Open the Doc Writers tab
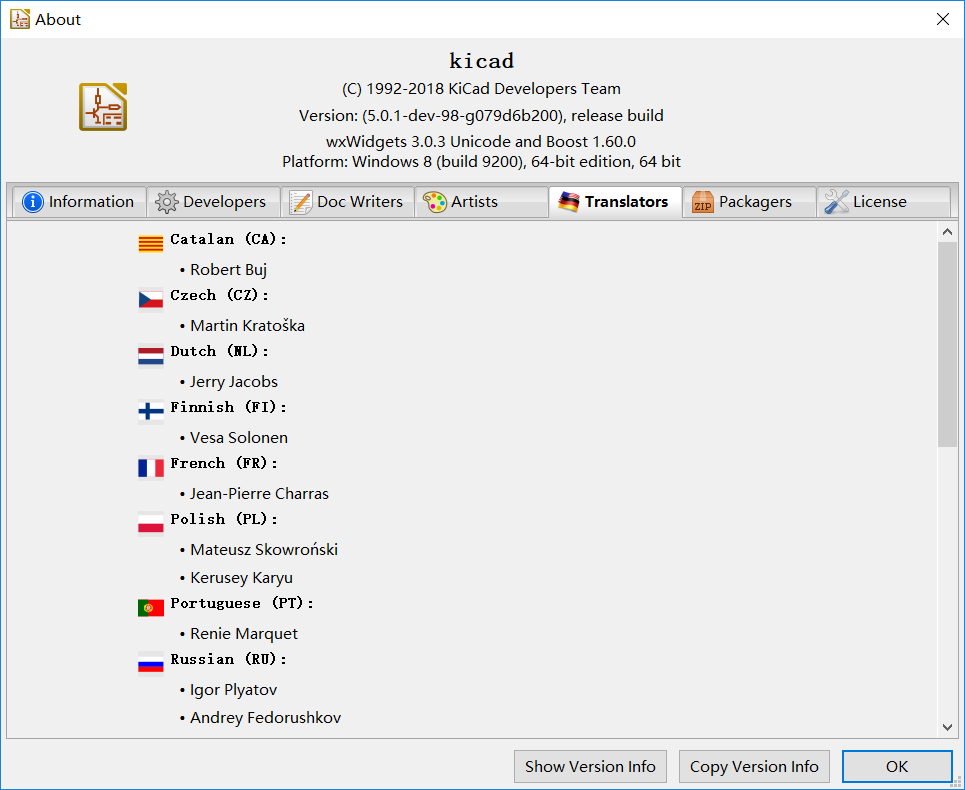This screenshot has height=790, width=965. tap(348, 202)
